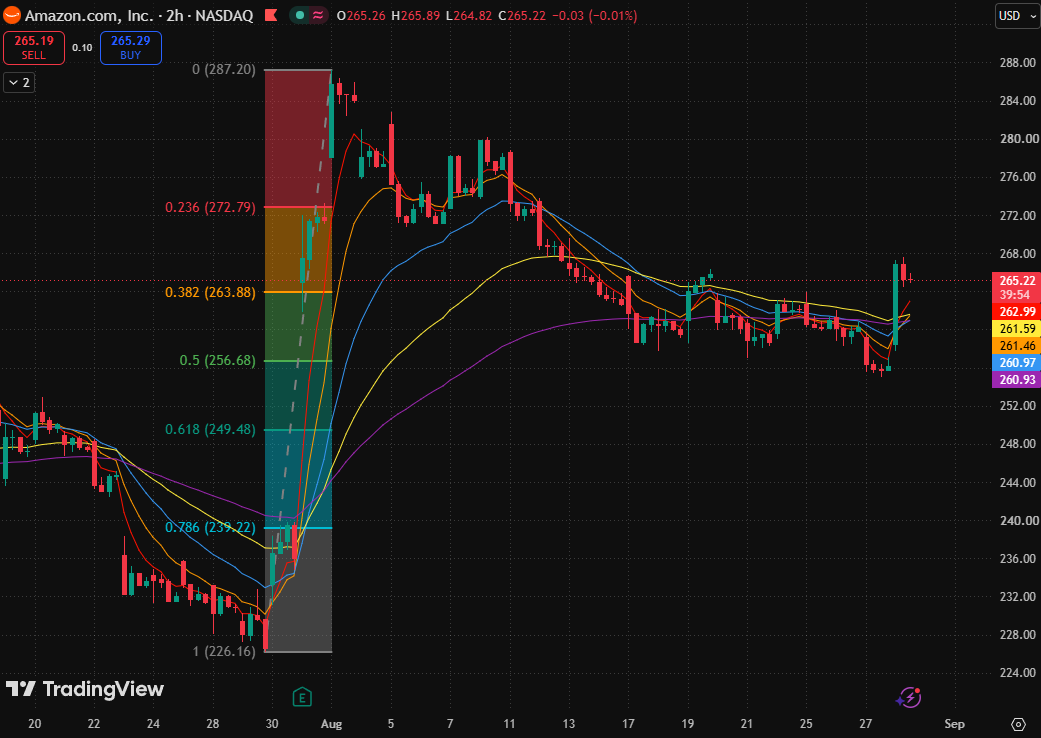Image resolution: width=1041 pixels, height=738 pixels.
Task: Click the current price label 265.22
Action: click(x=1017, y=280)
